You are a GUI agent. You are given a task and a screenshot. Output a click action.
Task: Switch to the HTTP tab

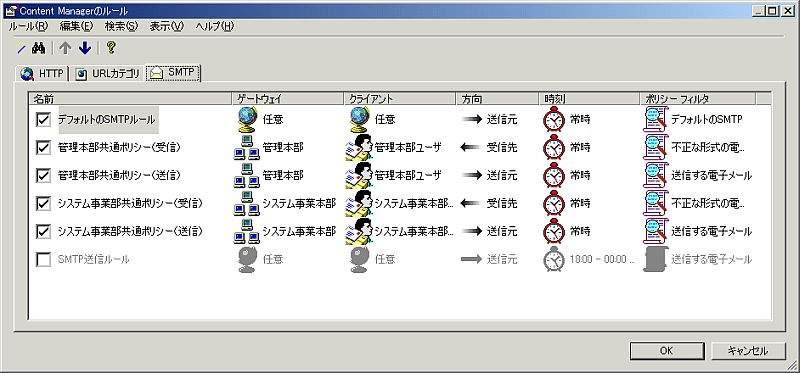(x=43, y=74)
